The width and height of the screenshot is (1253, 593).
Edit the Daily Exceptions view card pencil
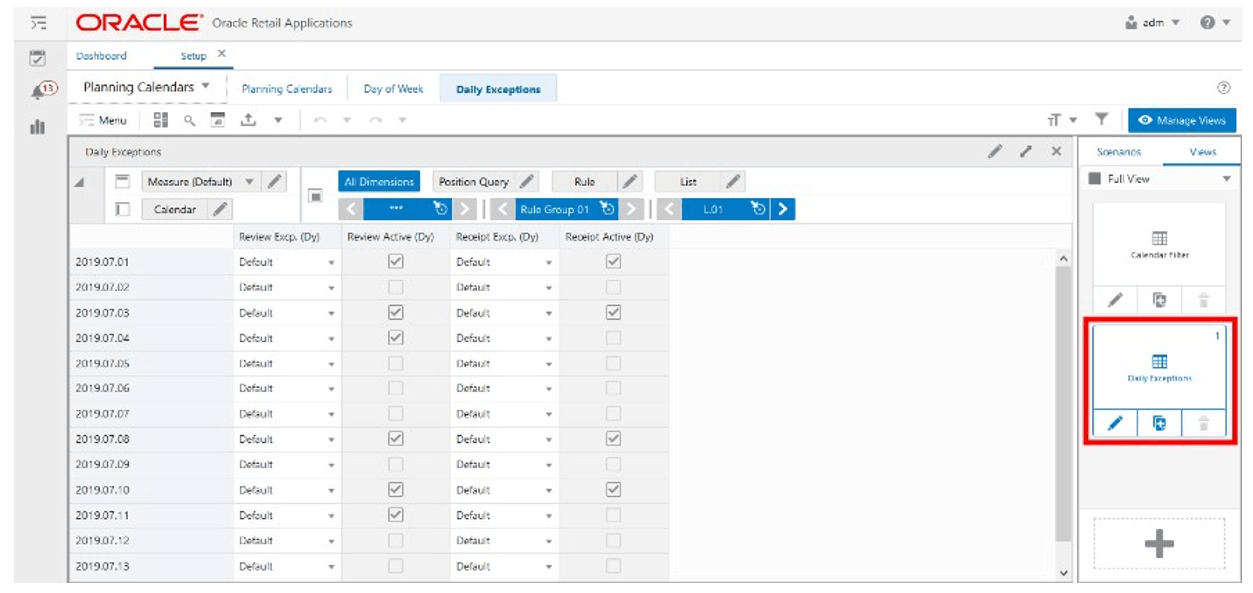[1116, 424]
